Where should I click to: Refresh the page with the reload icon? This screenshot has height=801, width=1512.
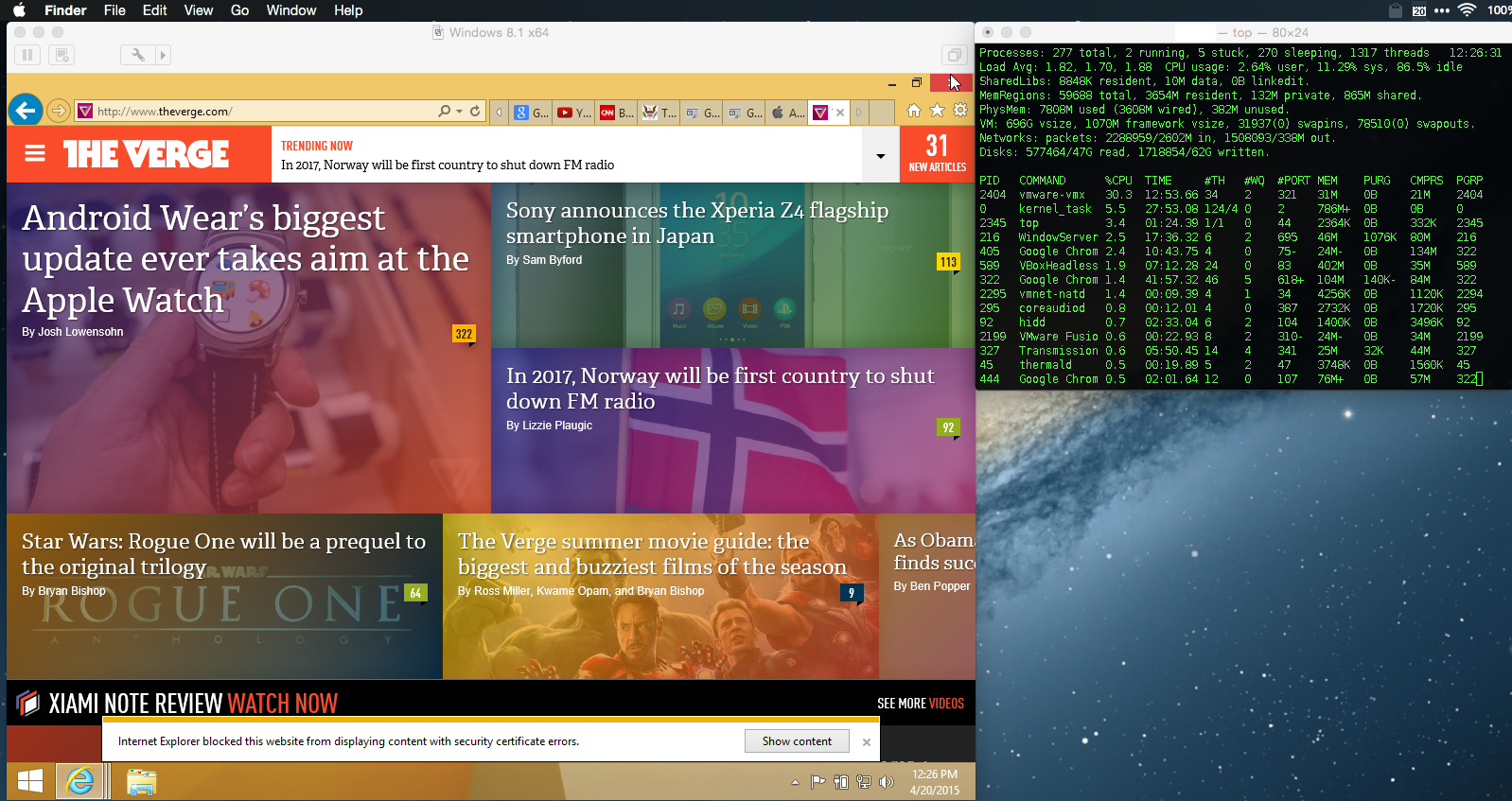pos(475,111)
